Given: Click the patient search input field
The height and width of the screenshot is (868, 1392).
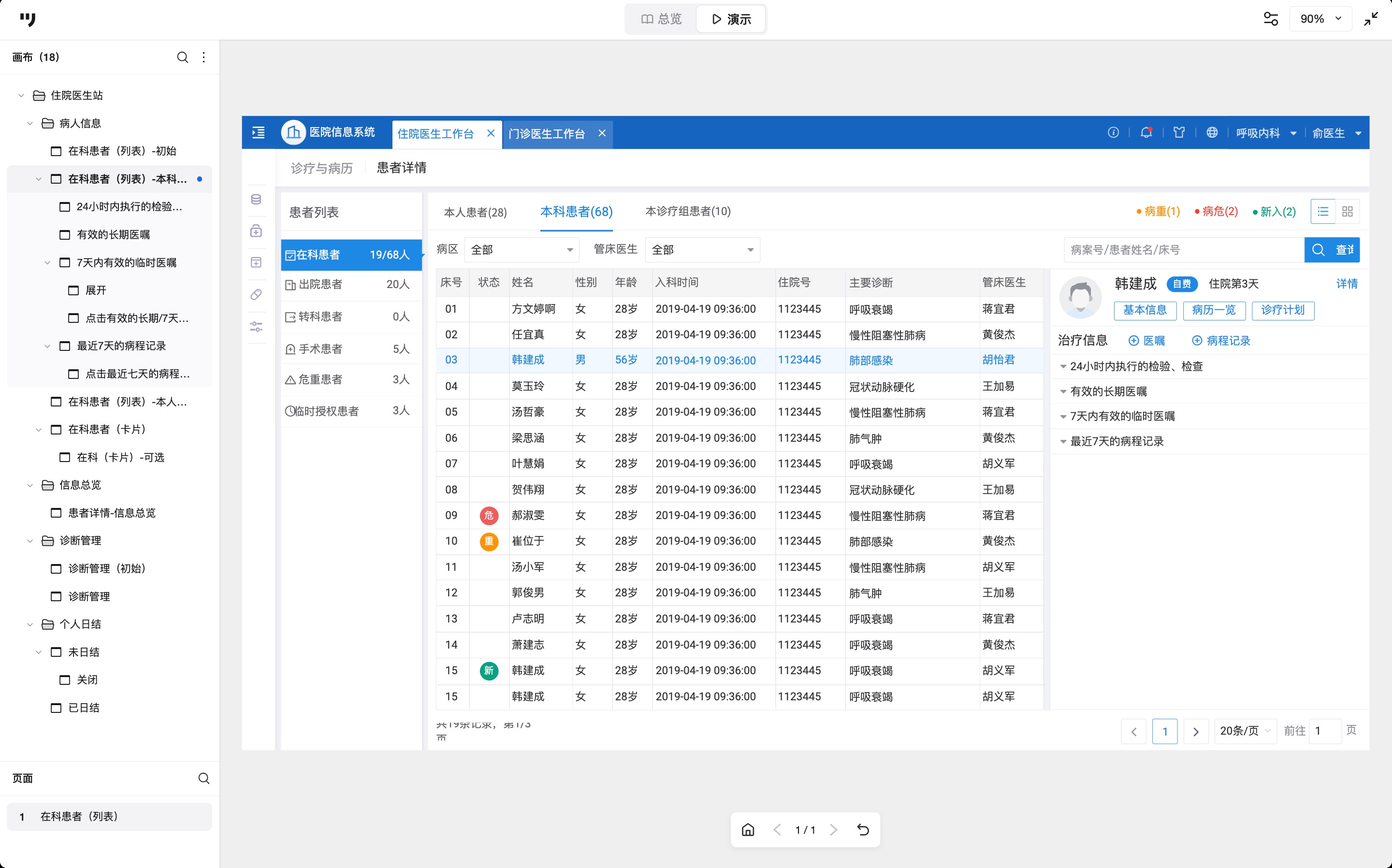Looking at the screenshot, I should (x=1183, y=250).
